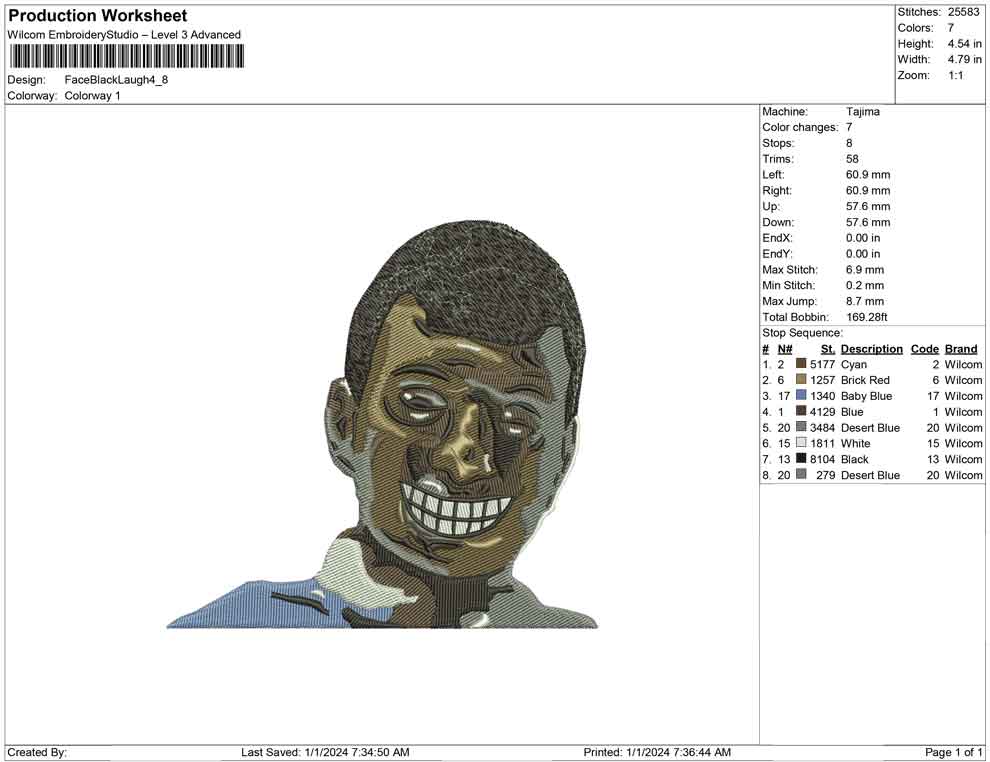Select the Baby Blue color swatch
Viewport: 990px width, 762px height.
point(801,395)
